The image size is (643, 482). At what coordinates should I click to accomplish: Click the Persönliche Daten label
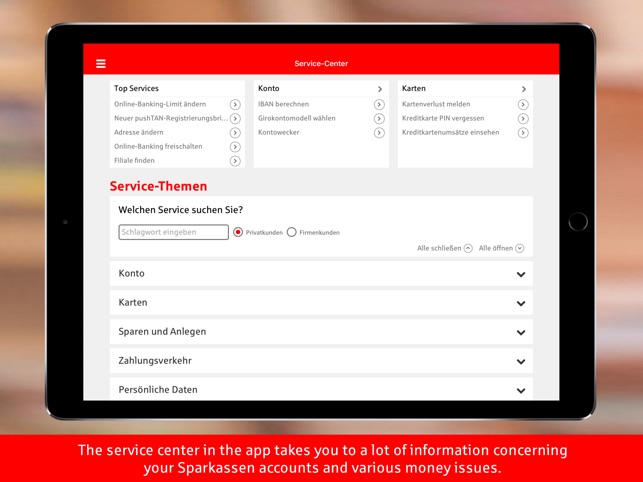tap(158, 390)
